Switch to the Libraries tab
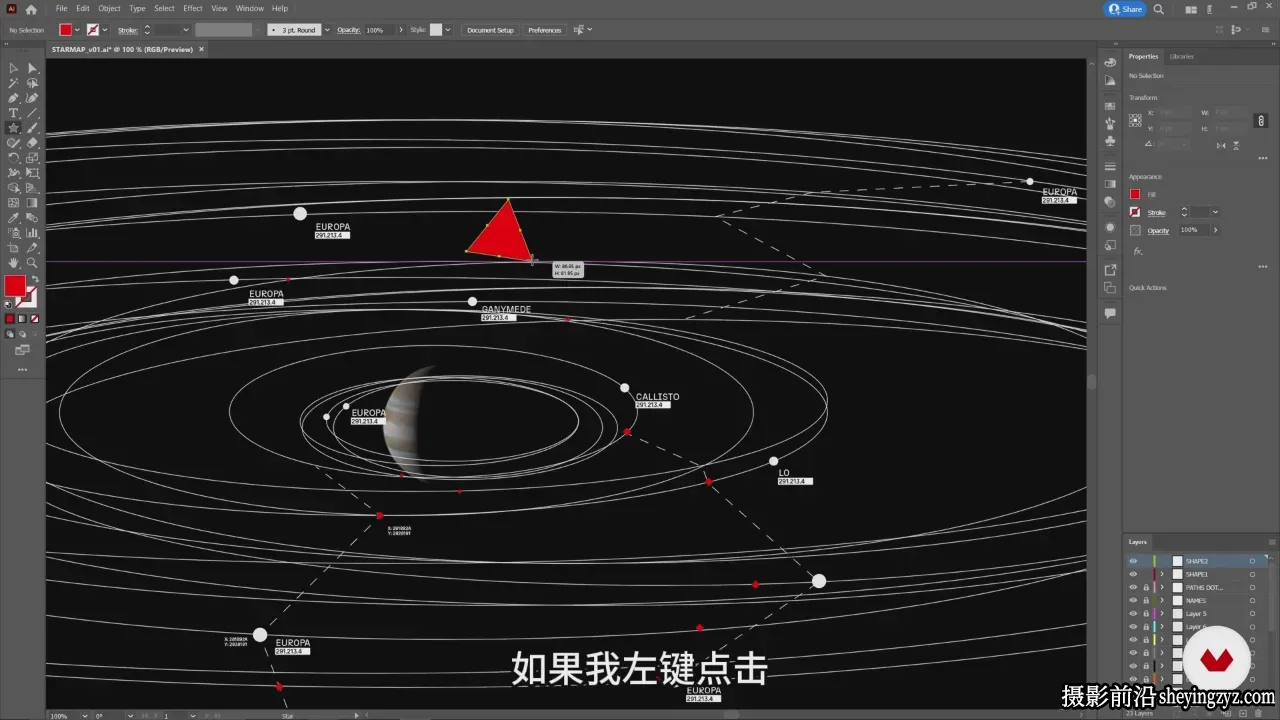 (1181, 56)
